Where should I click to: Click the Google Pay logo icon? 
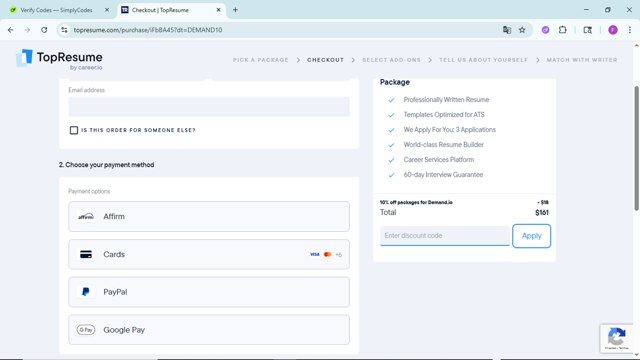point(86,330)
